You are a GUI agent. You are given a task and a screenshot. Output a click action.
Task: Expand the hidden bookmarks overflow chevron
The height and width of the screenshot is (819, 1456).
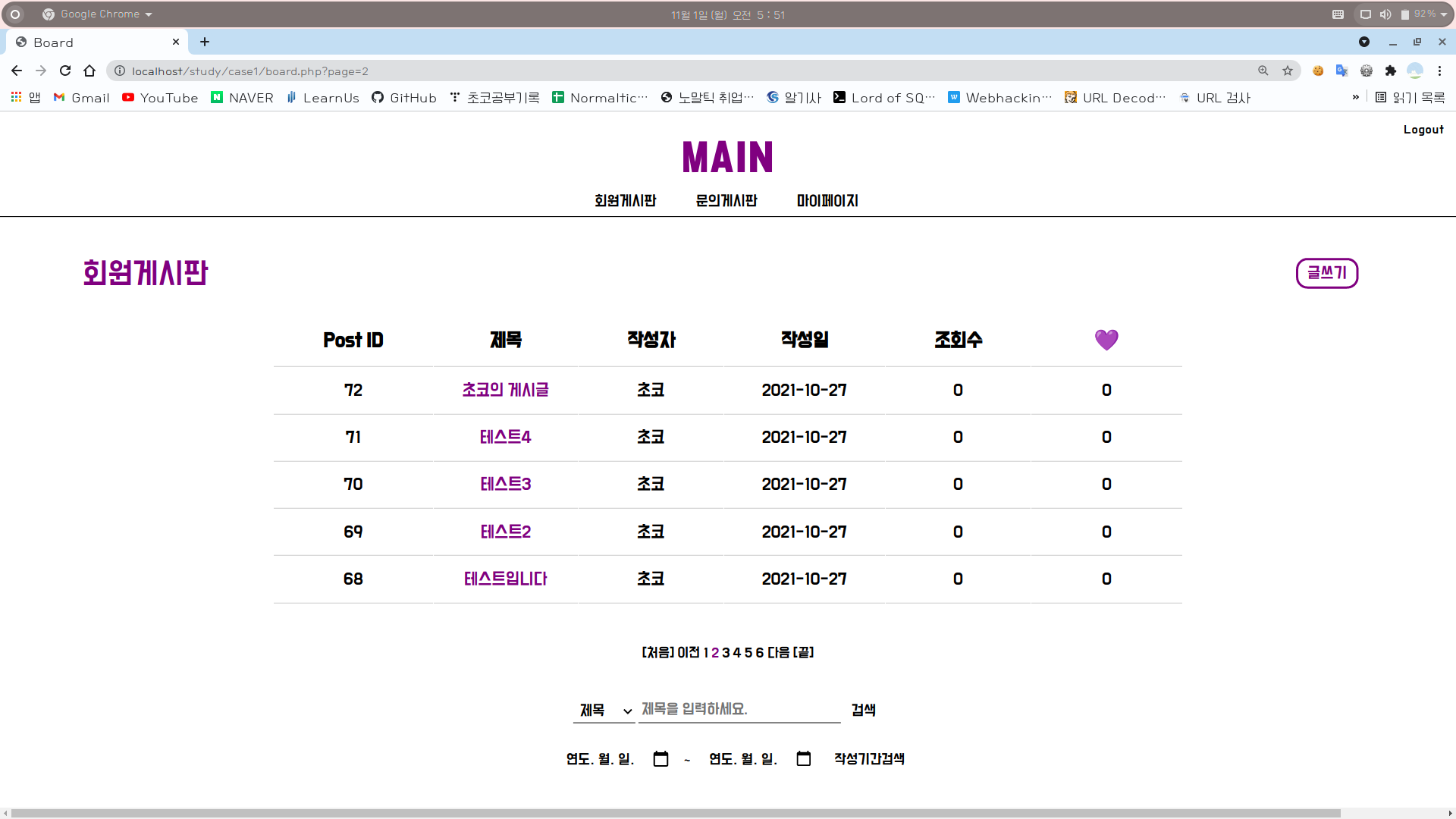point(1355,97)
